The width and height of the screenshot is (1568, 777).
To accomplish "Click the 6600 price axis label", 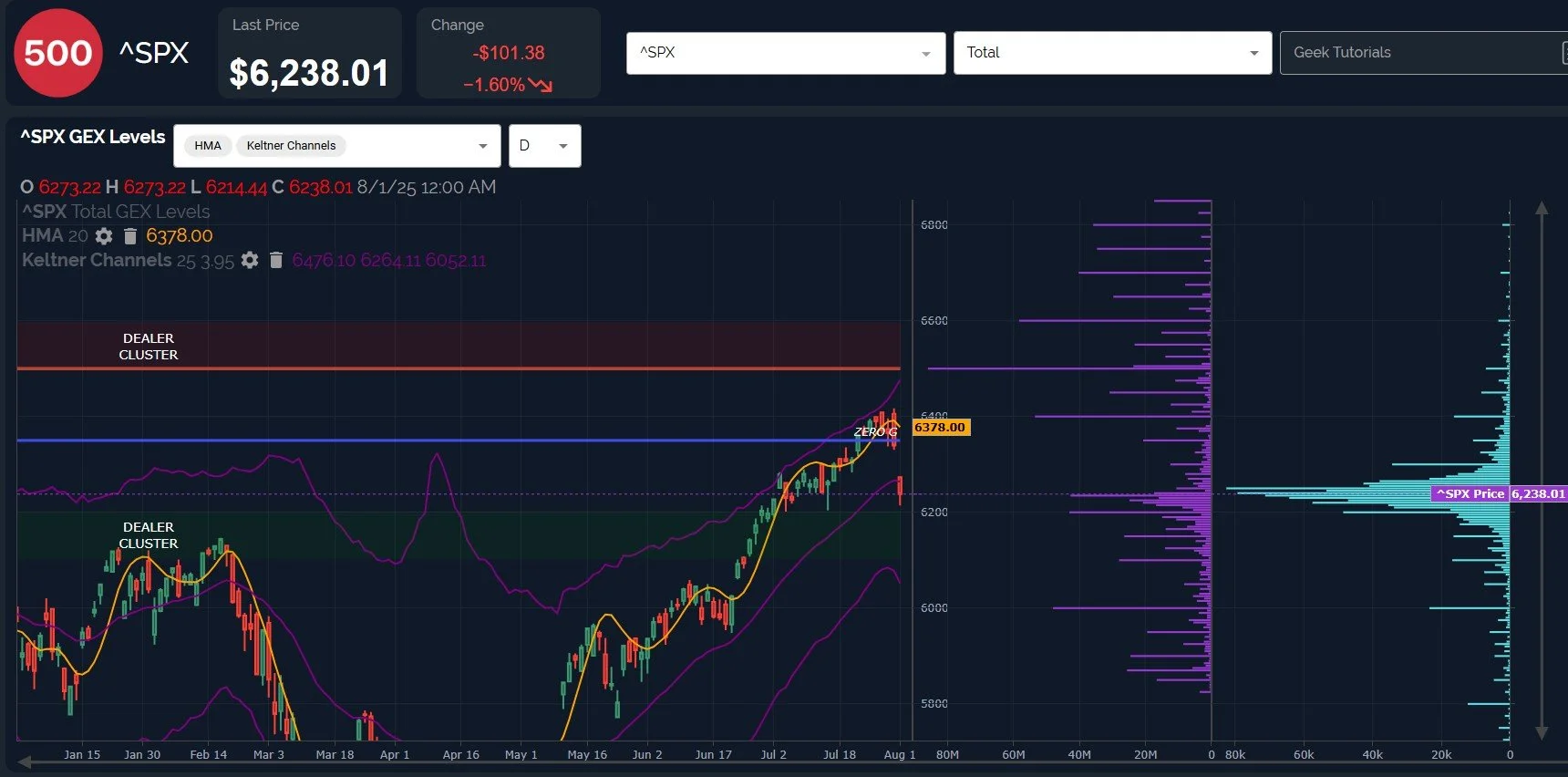I will click(x=934, y=321).
